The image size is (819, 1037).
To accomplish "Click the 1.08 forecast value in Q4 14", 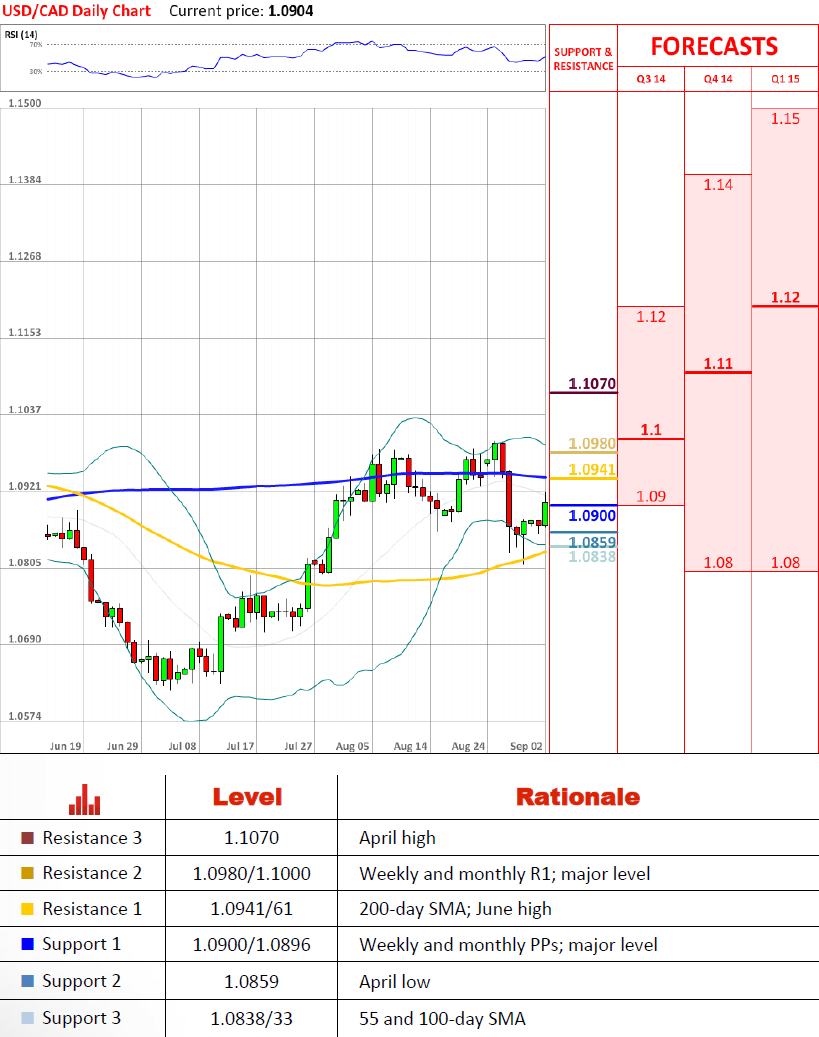I will click(x=718, y=563).
